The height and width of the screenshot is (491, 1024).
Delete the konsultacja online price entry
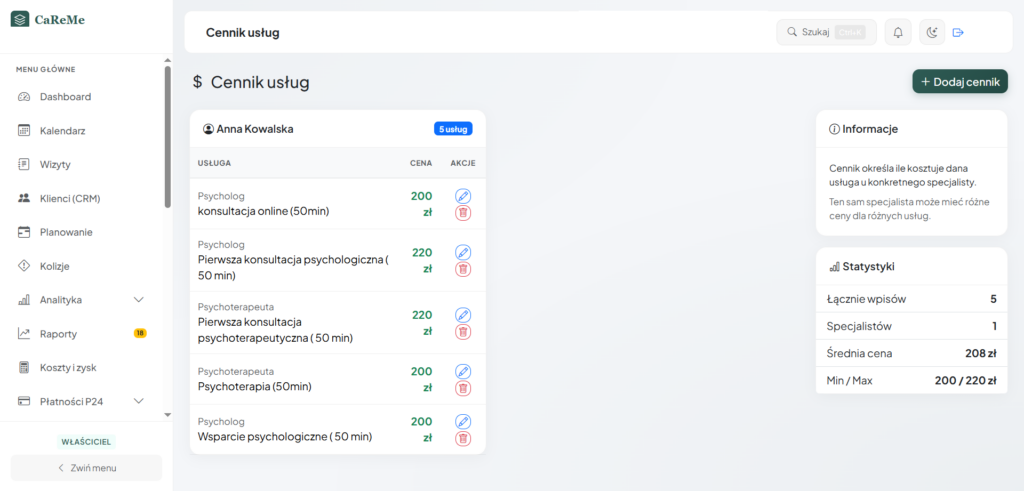coord(463,212)
